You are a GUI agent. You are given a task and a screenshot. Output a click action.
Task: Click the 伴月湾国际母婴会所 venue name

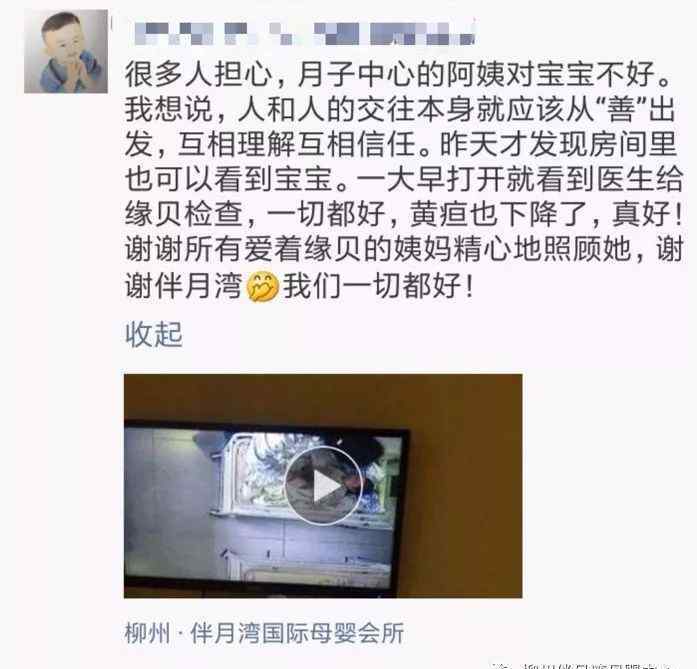click(297, 633)
